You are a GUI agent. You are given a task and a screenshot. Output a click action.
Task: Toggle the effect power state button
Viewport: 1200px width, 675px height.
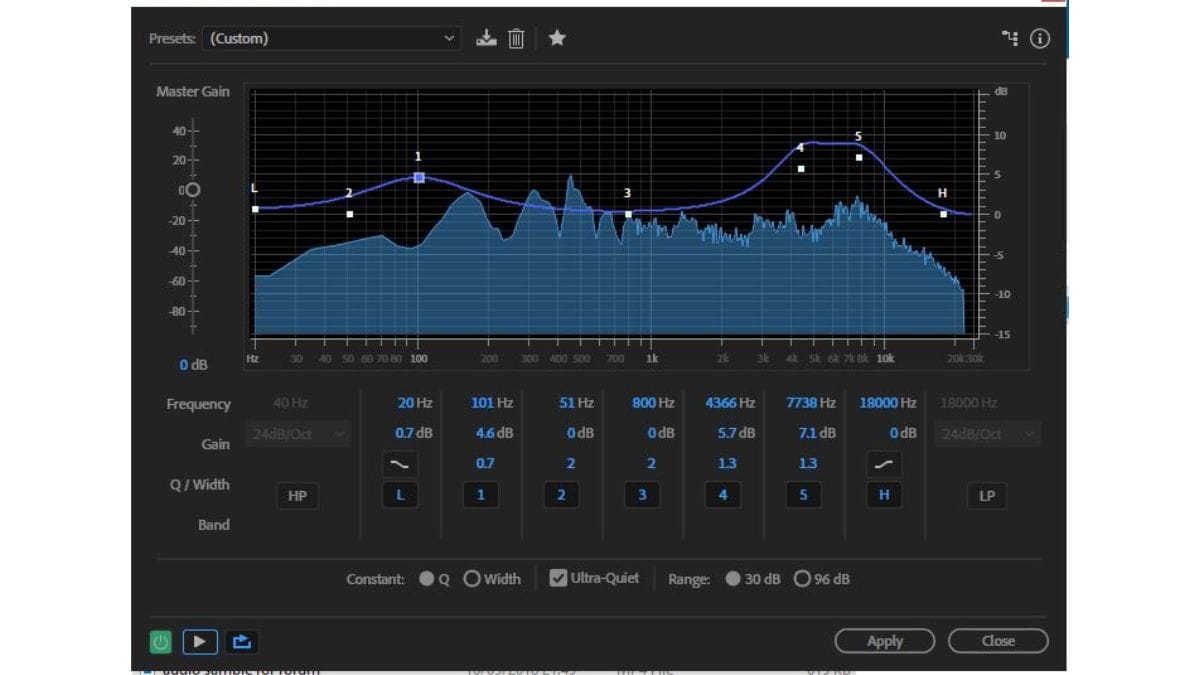pos(160,642)
